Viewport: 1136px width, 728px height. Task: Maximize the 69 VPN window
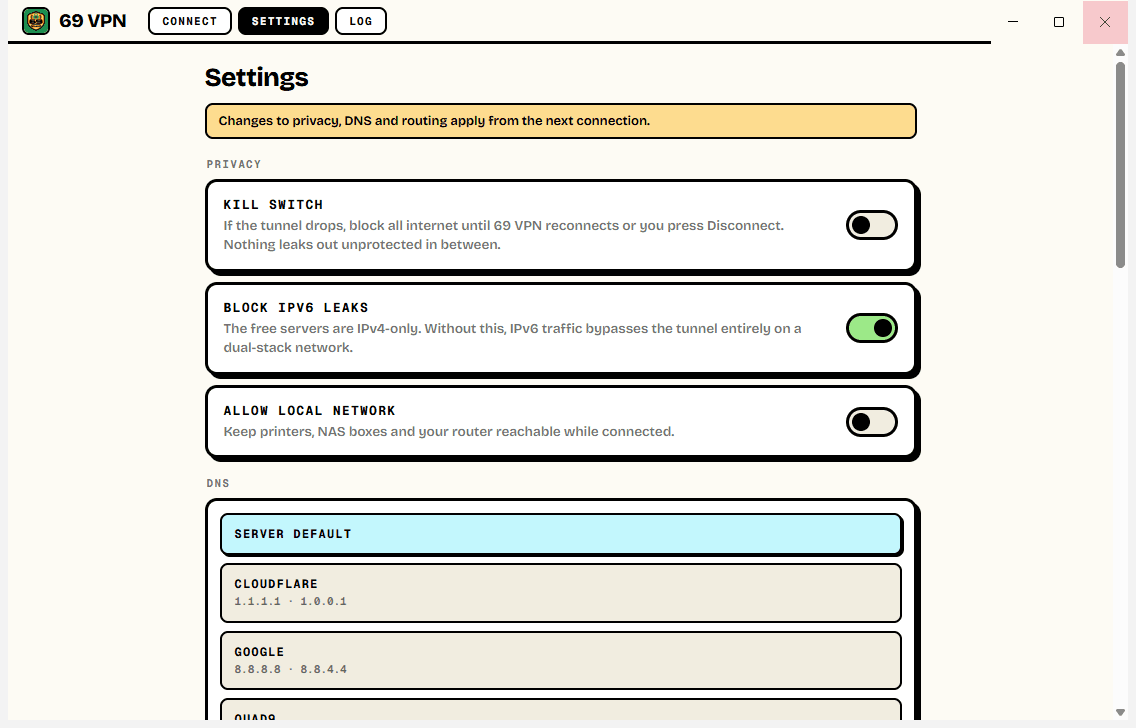(1058, 22)
